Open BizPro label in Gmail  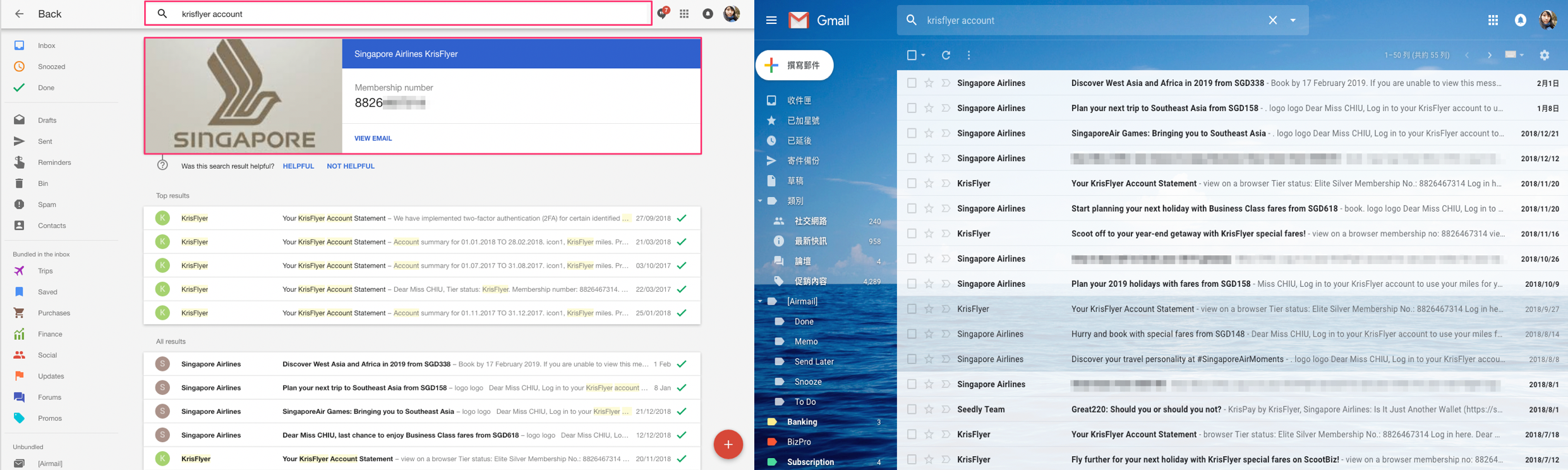click(x=799, y=442)
